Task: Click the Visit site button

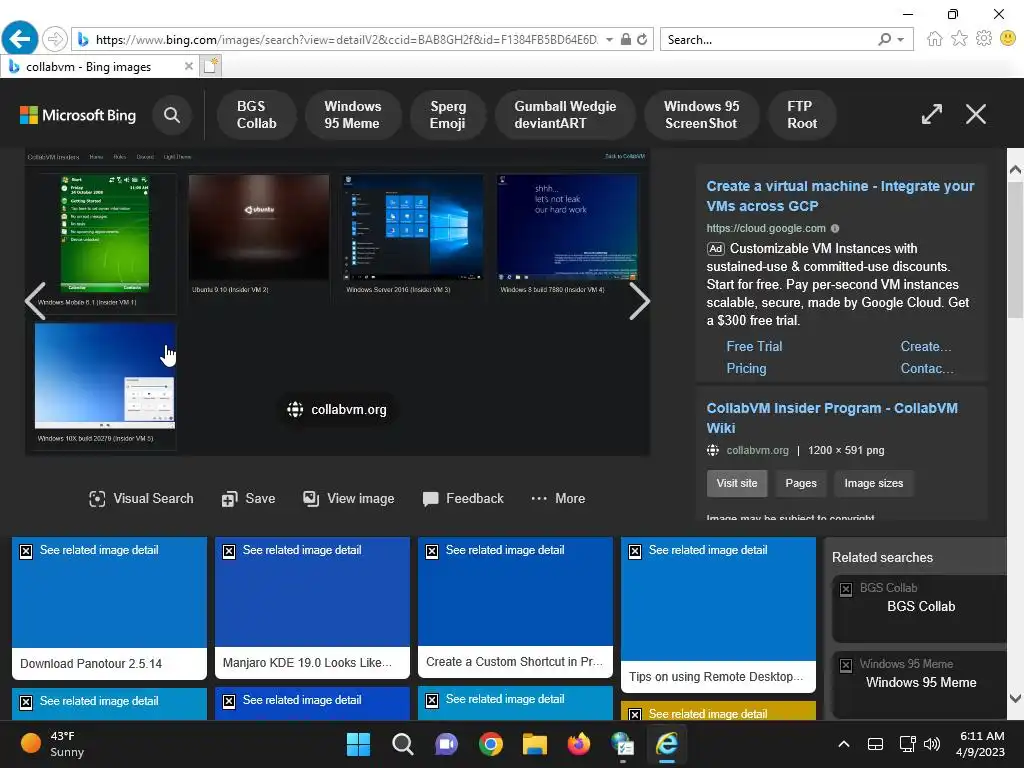Action: 737,483
